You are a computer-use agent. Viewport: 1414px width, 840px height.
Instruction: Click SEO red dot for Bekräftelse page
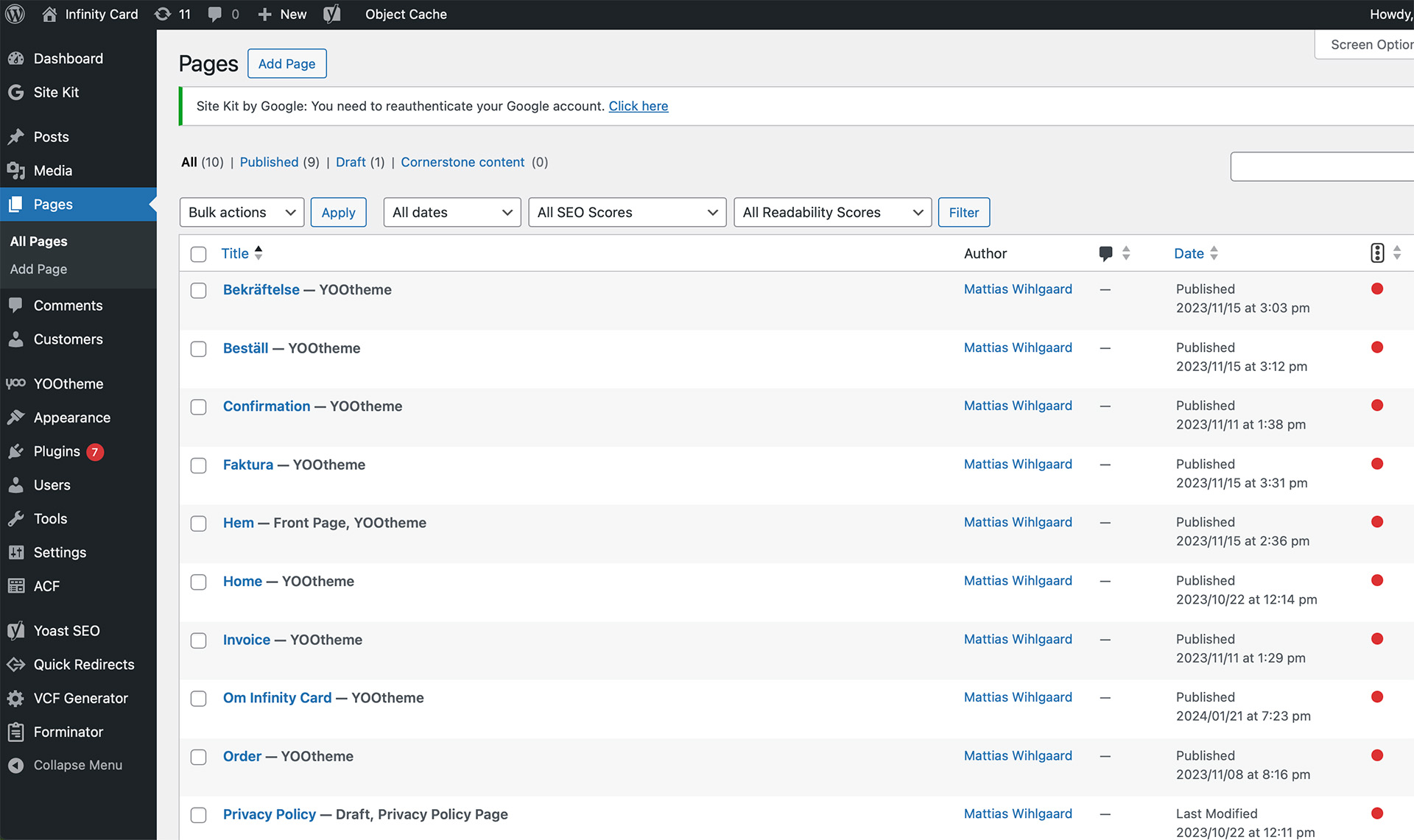tap(1377, 289)
